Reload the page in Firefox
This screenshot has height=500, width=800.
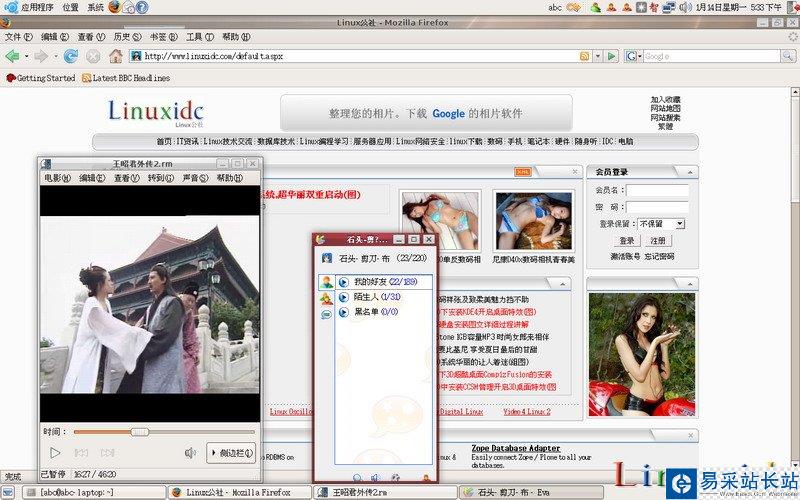70,56
